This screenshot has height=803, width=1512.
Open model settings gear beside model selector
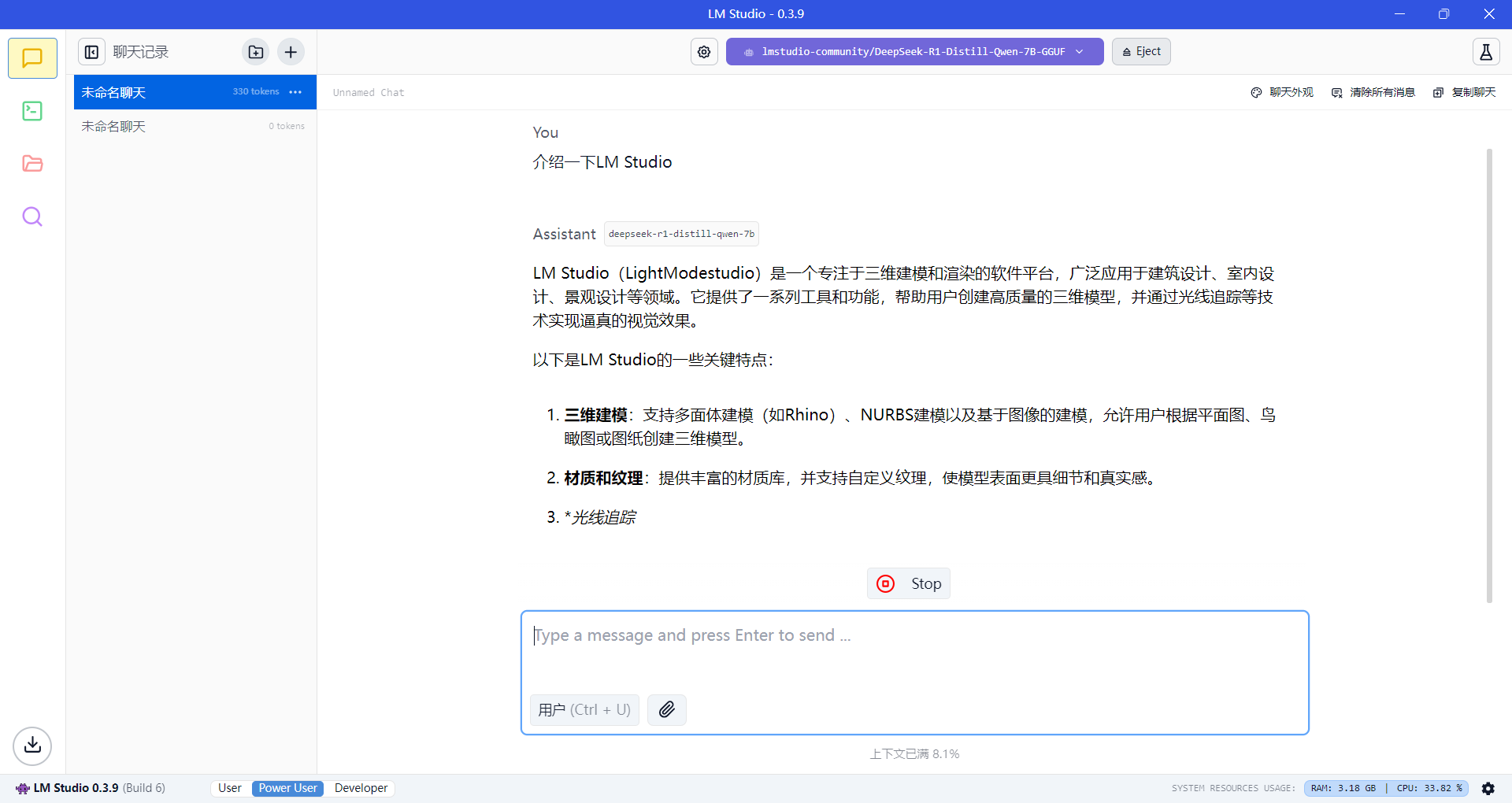[x=704, y=52]
